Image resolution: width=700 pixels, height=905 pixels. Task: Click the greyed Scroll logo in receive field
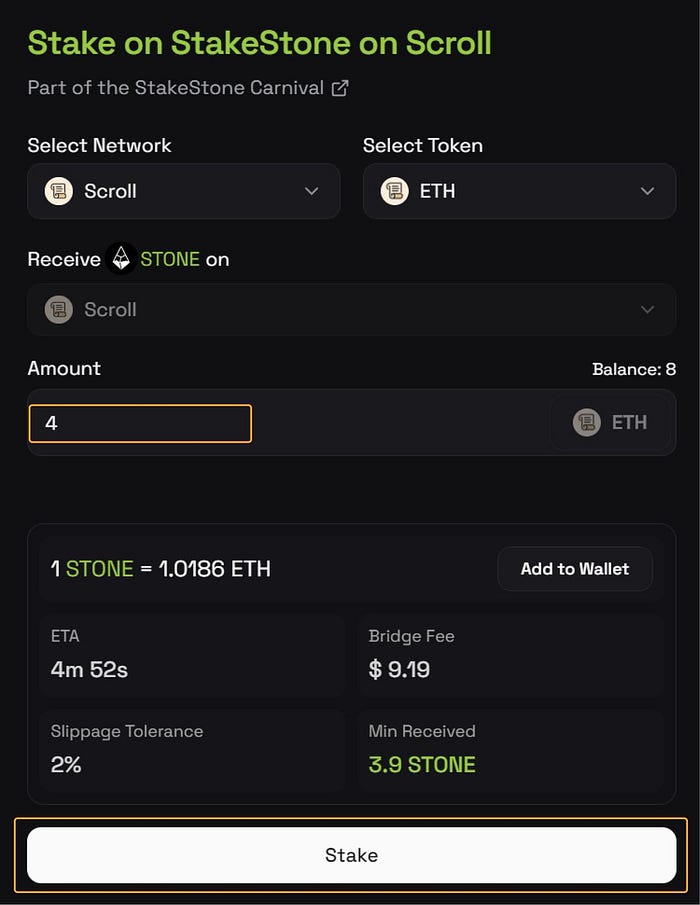coord(59,310)
